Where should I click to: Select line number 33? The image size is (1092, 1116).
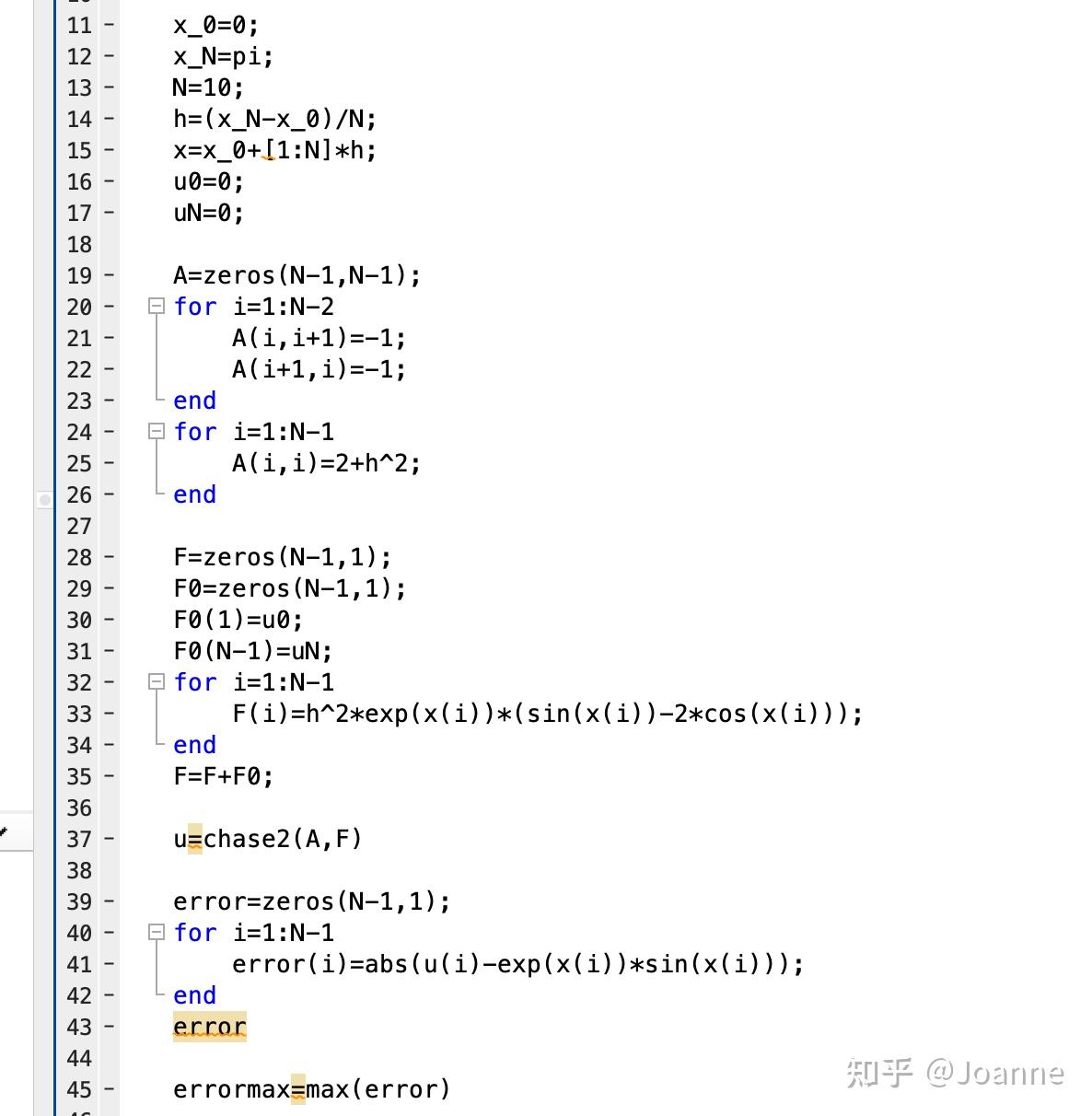coord(79,714)
